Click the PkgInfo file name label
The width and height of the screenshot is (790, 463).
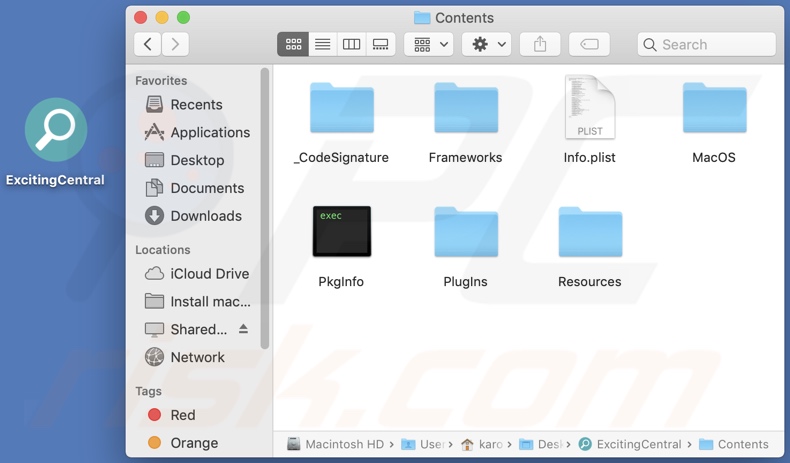pyautogui.click(x=341, y=281)
